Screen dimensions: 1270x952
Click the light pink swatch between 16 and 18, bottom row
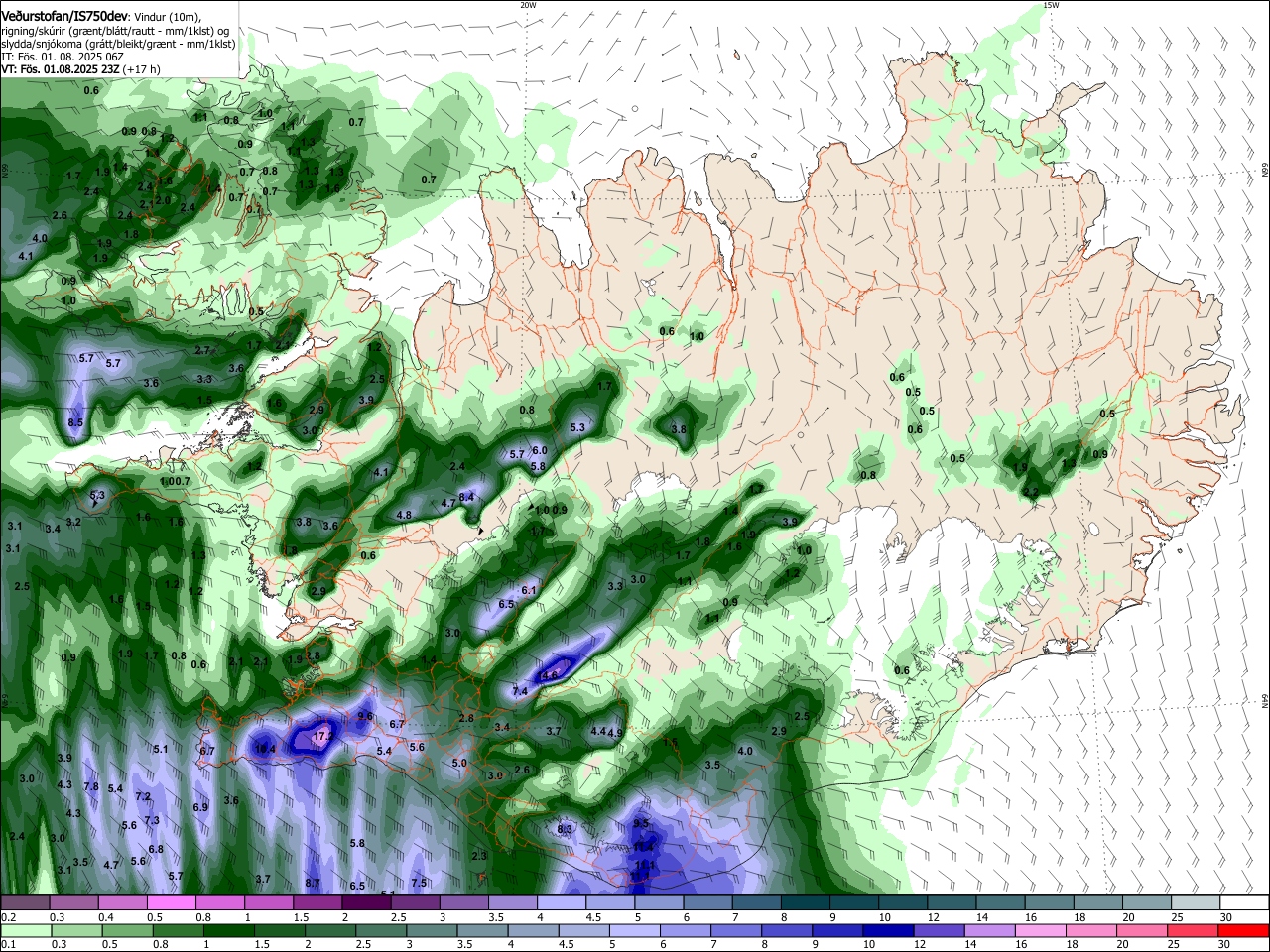pyautogui.click(x=1040, y=931)
